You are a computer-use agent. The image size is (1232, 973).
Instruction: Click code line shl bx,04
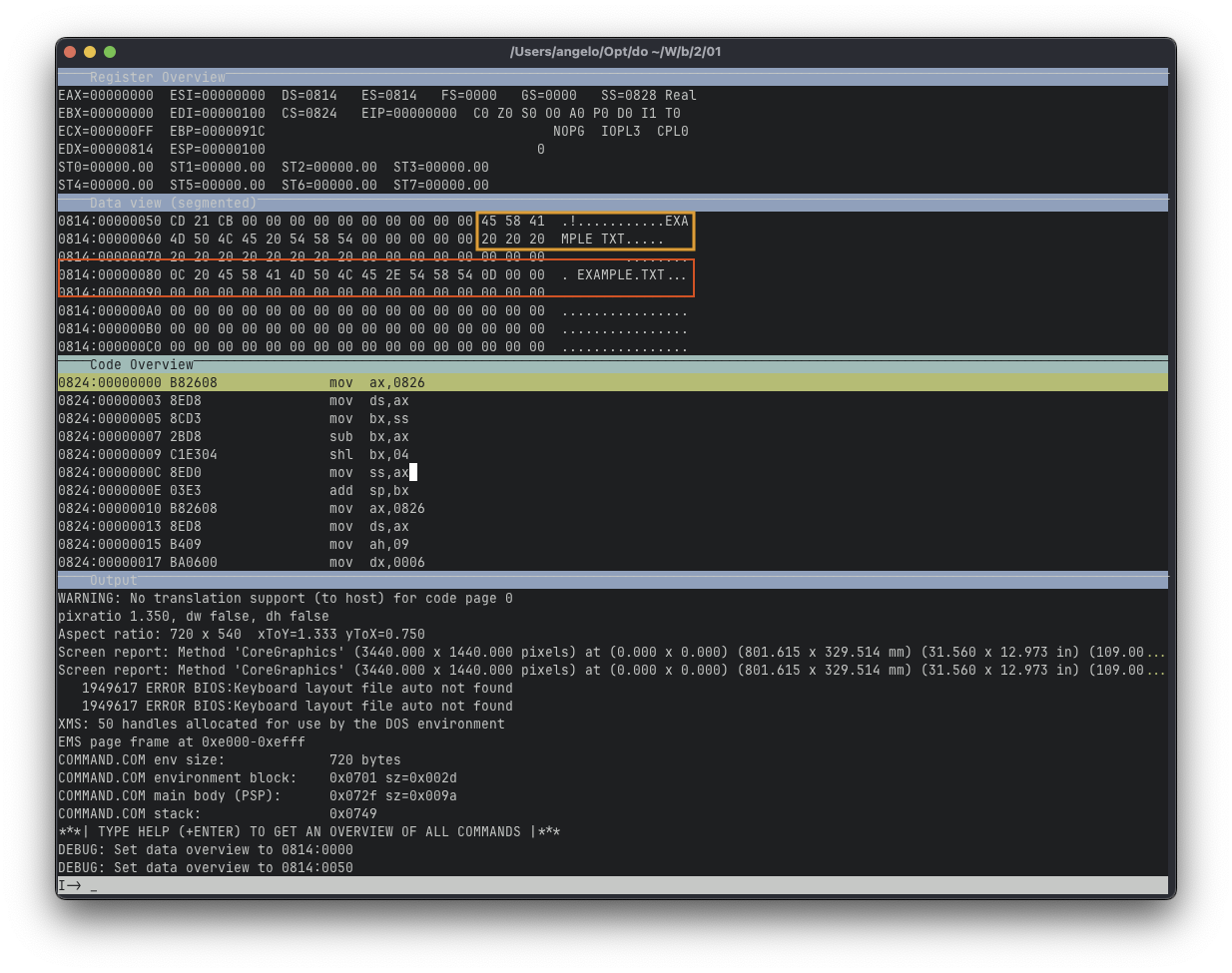click(369, 454)
